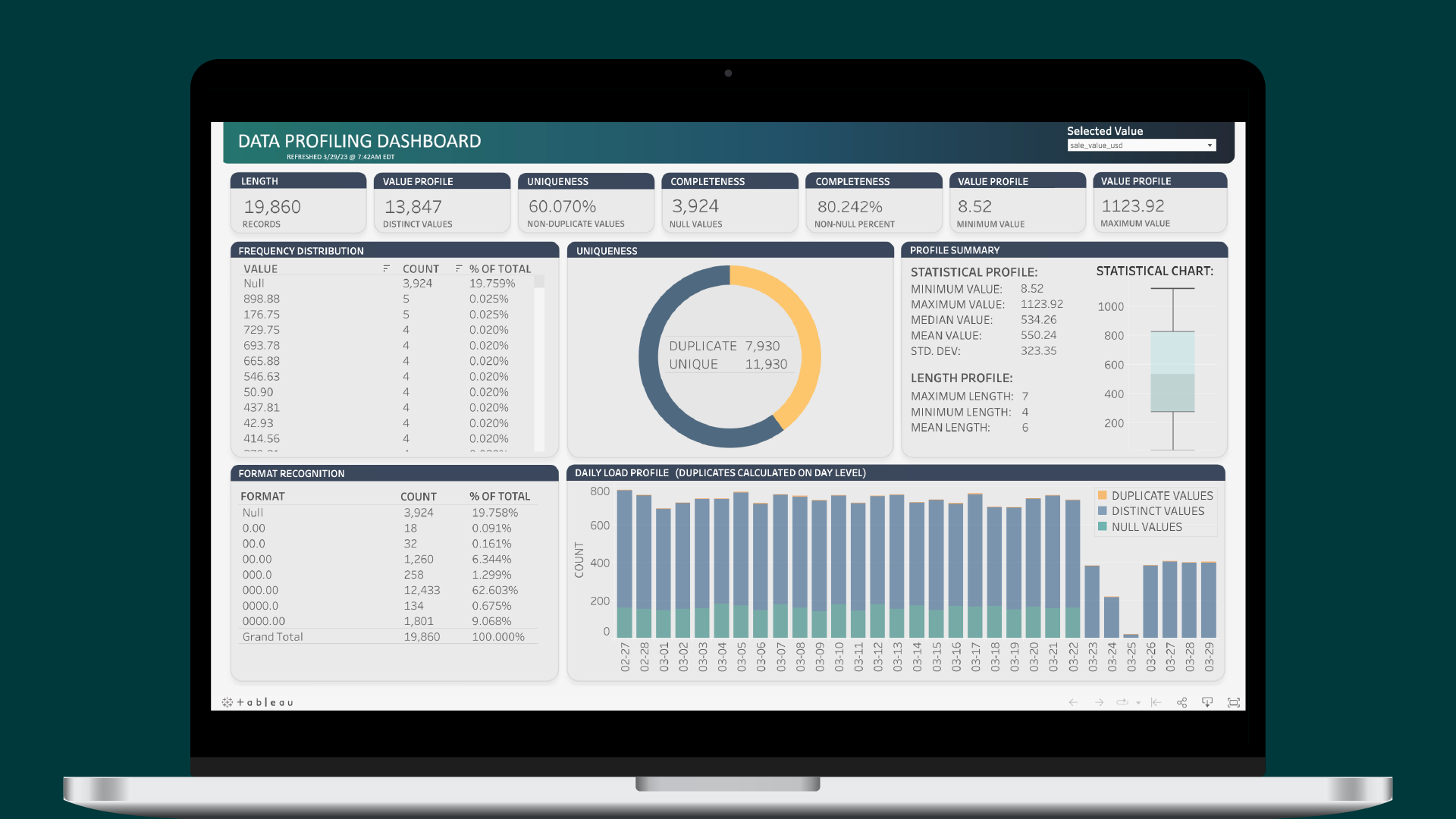Click the 00.00 format row
1456x819 pixels.
388,559
